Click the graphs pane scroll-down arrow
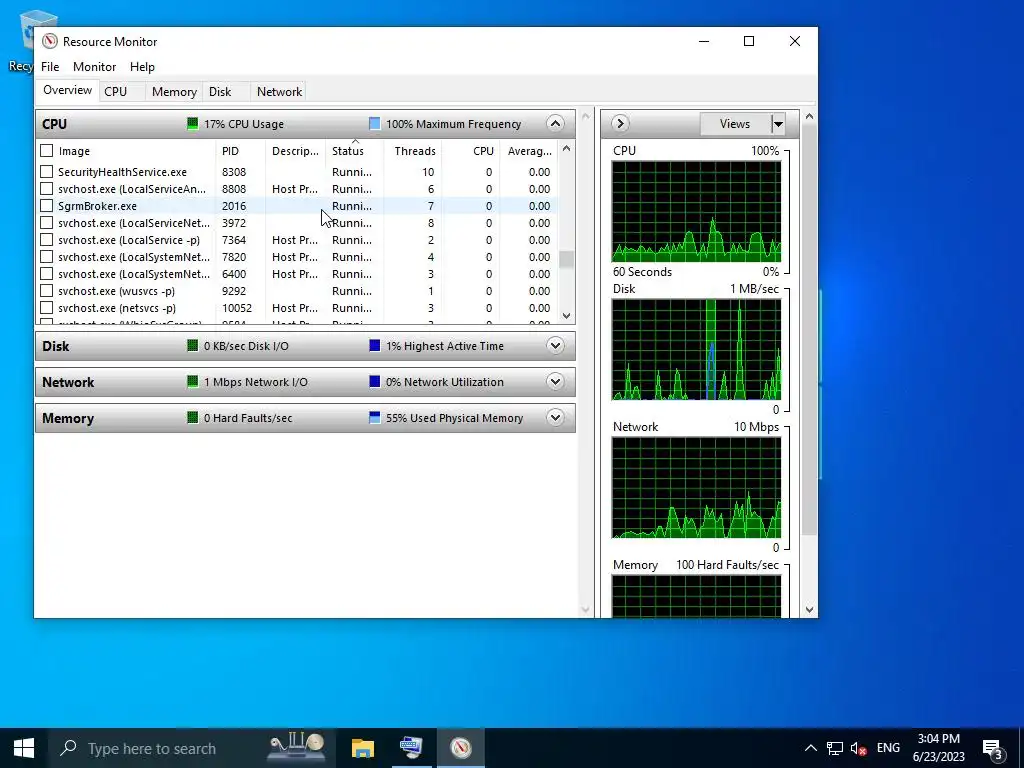The height and width of the screenshot is (768, 1024). pos(809,610)
